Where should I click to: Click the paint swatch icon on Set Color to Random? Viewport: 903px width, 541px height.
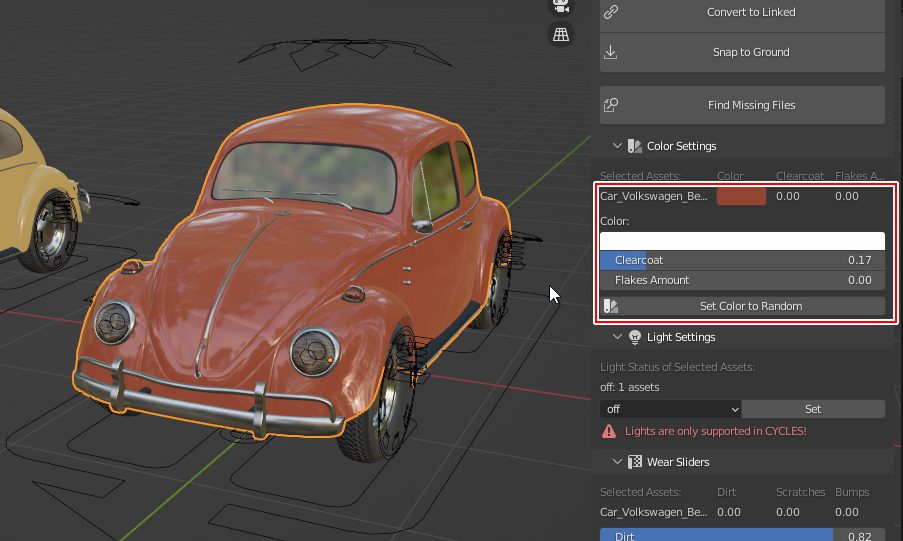pos(612,306)
